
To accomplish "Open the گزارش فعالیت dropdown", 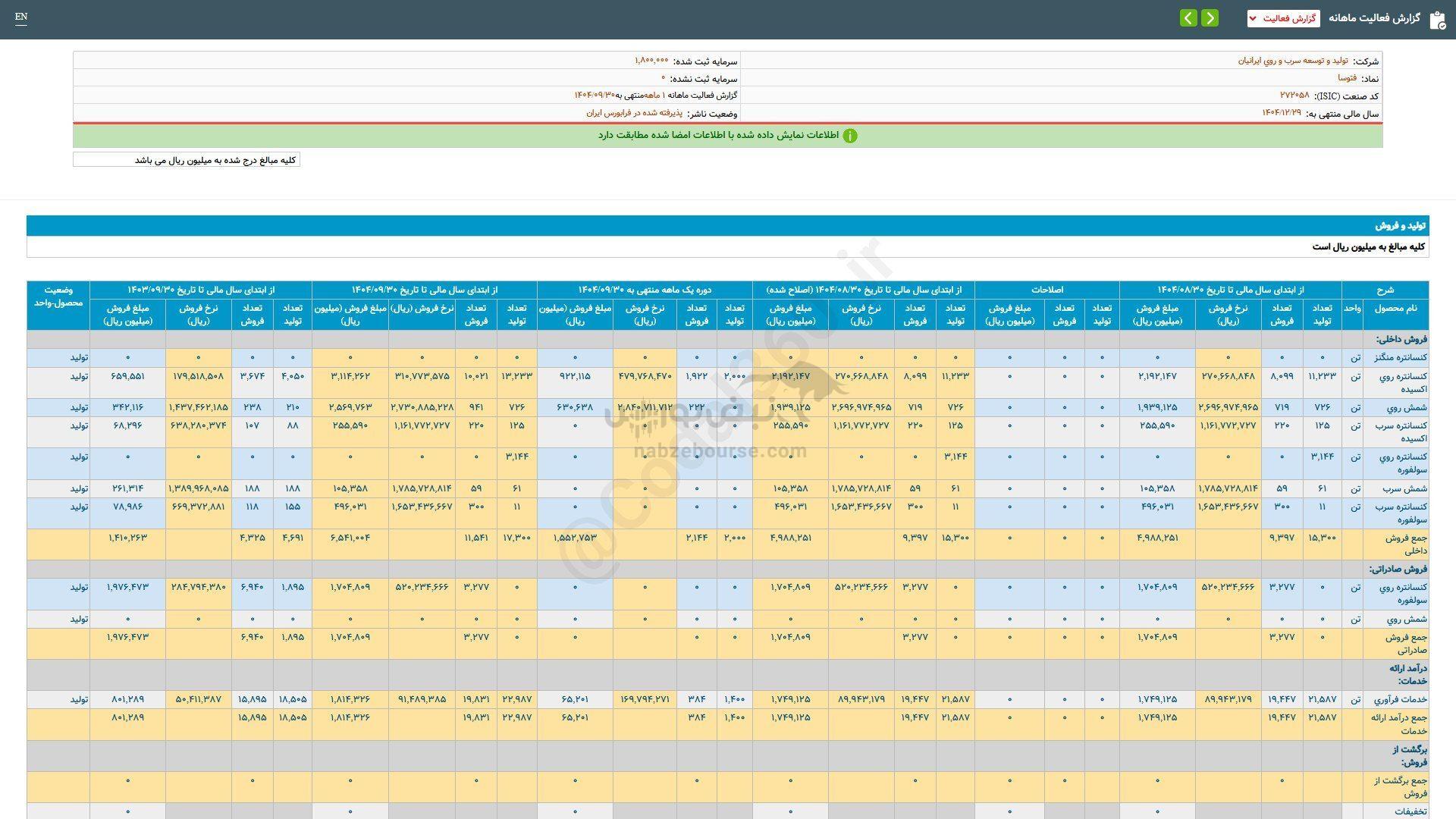I will pos(1283,18).
